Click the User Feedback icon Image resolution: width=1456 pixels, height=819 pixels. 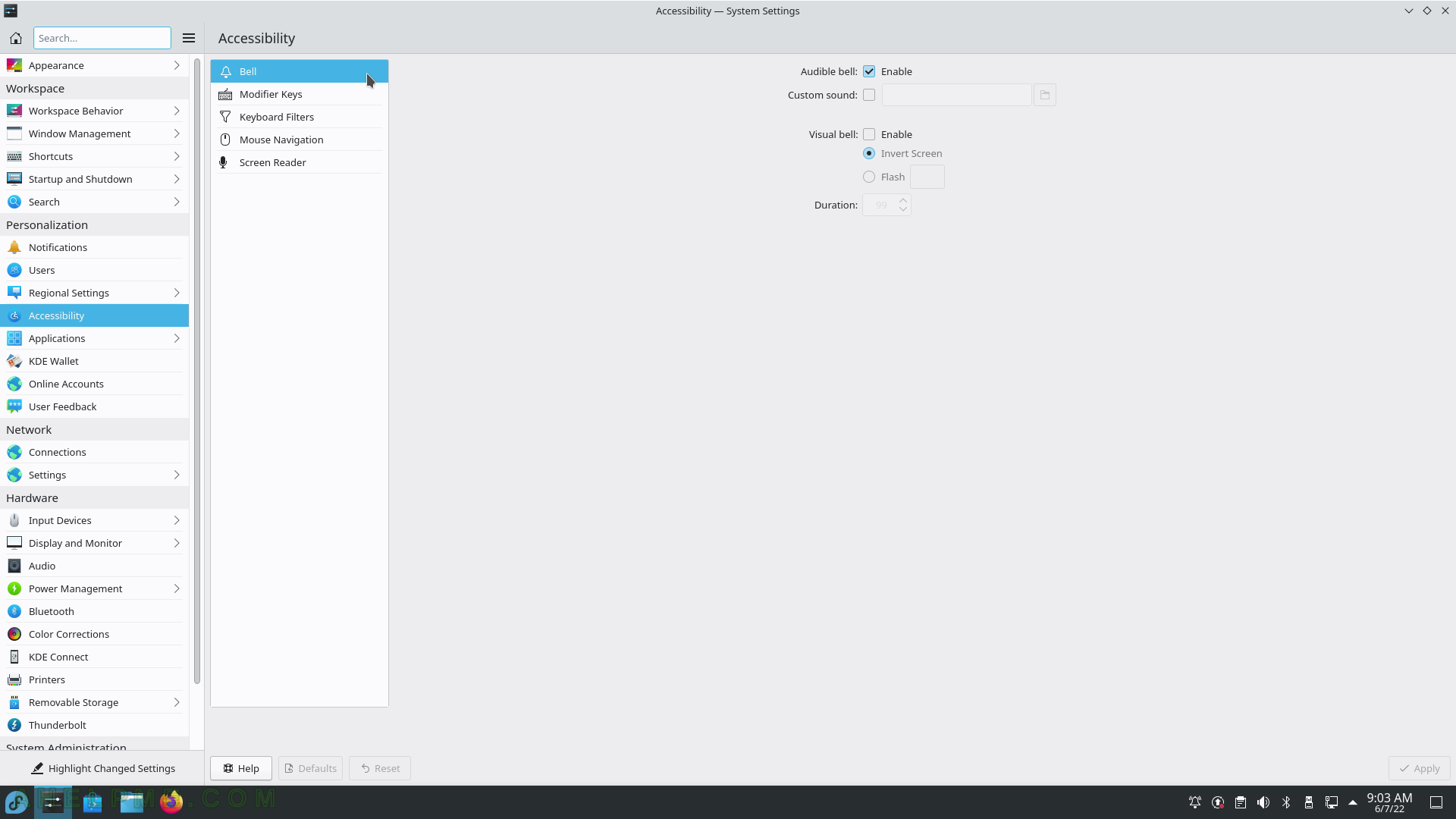point(14,406)
